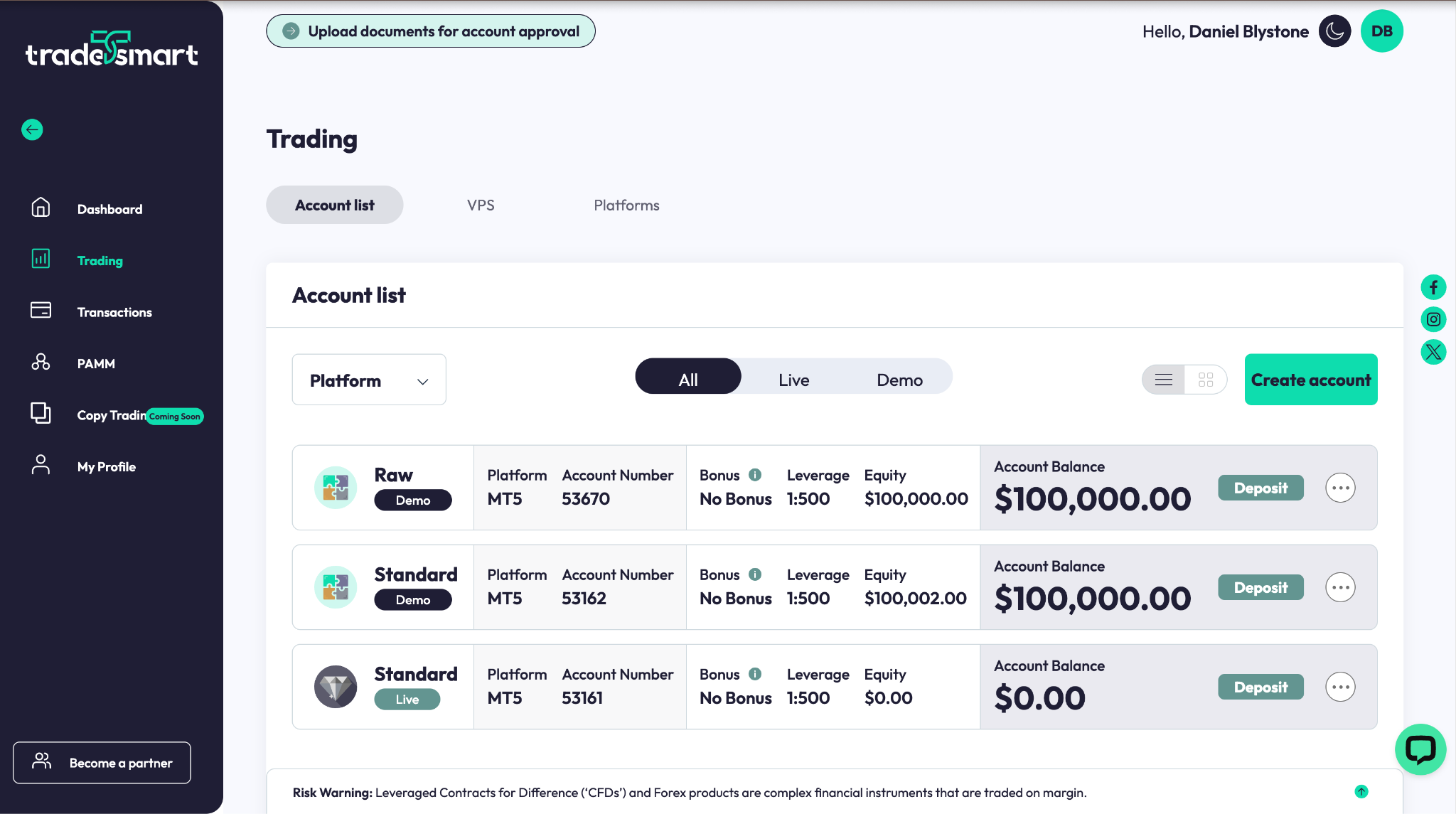Click the $0.00 account balance
Viewport: 1456px width, 814px height.
(1040, 697)
